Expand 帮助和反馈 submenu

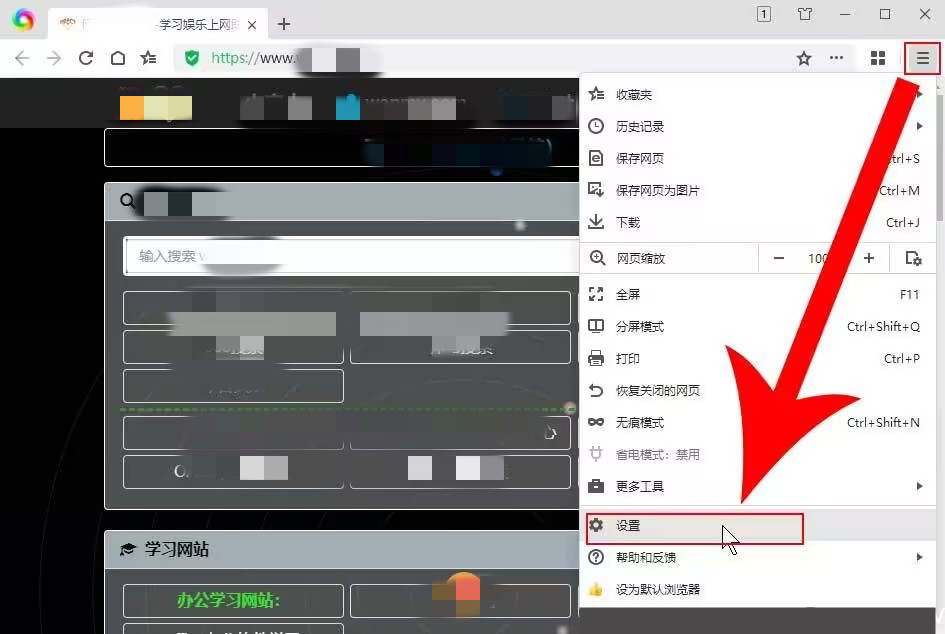(757, 557)
